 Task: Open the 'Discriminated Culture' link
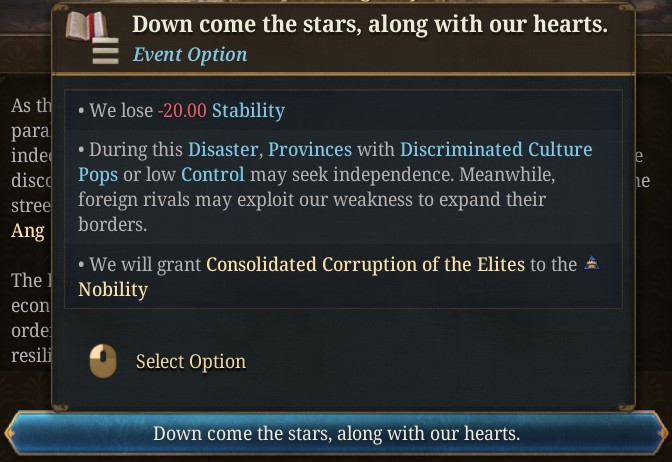pos(496,150)
